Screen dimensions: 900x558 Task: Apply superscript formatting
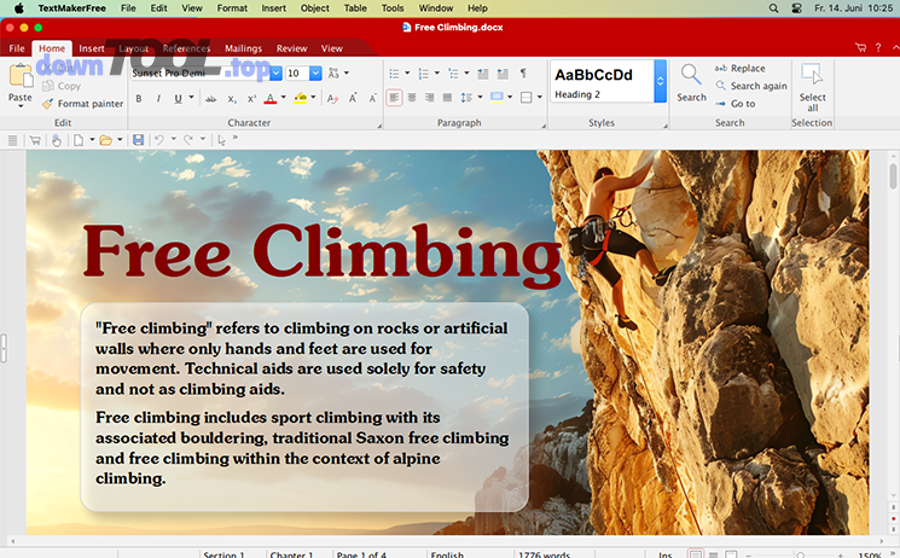tap(251, 99)
